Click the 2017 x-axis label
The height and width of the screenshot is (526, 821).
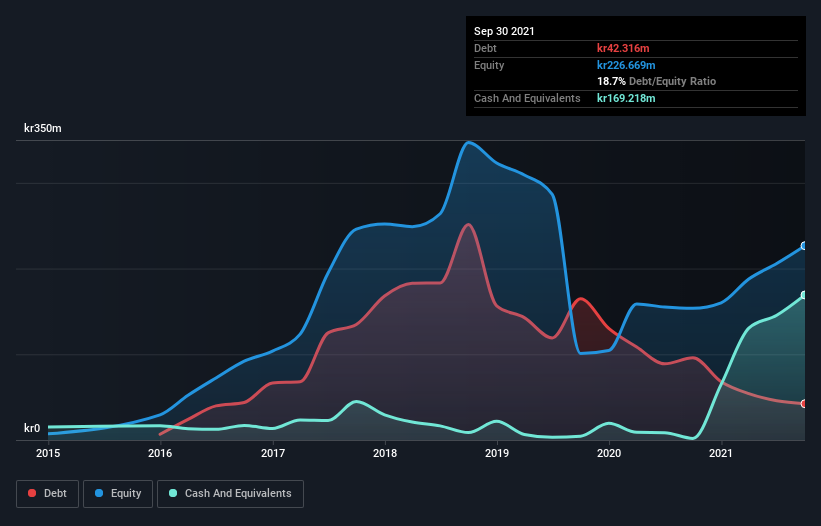273,453
